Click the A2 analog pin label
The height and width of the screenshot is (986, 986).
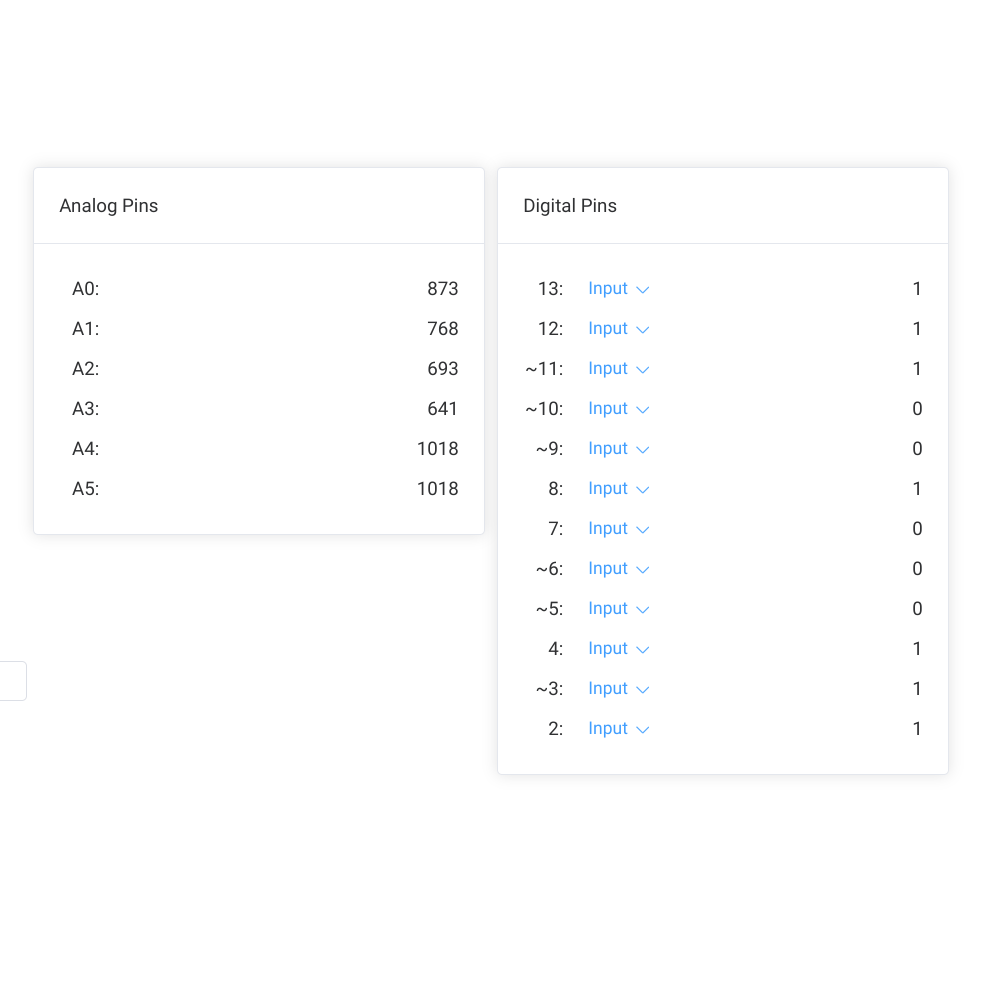[86, 369]
